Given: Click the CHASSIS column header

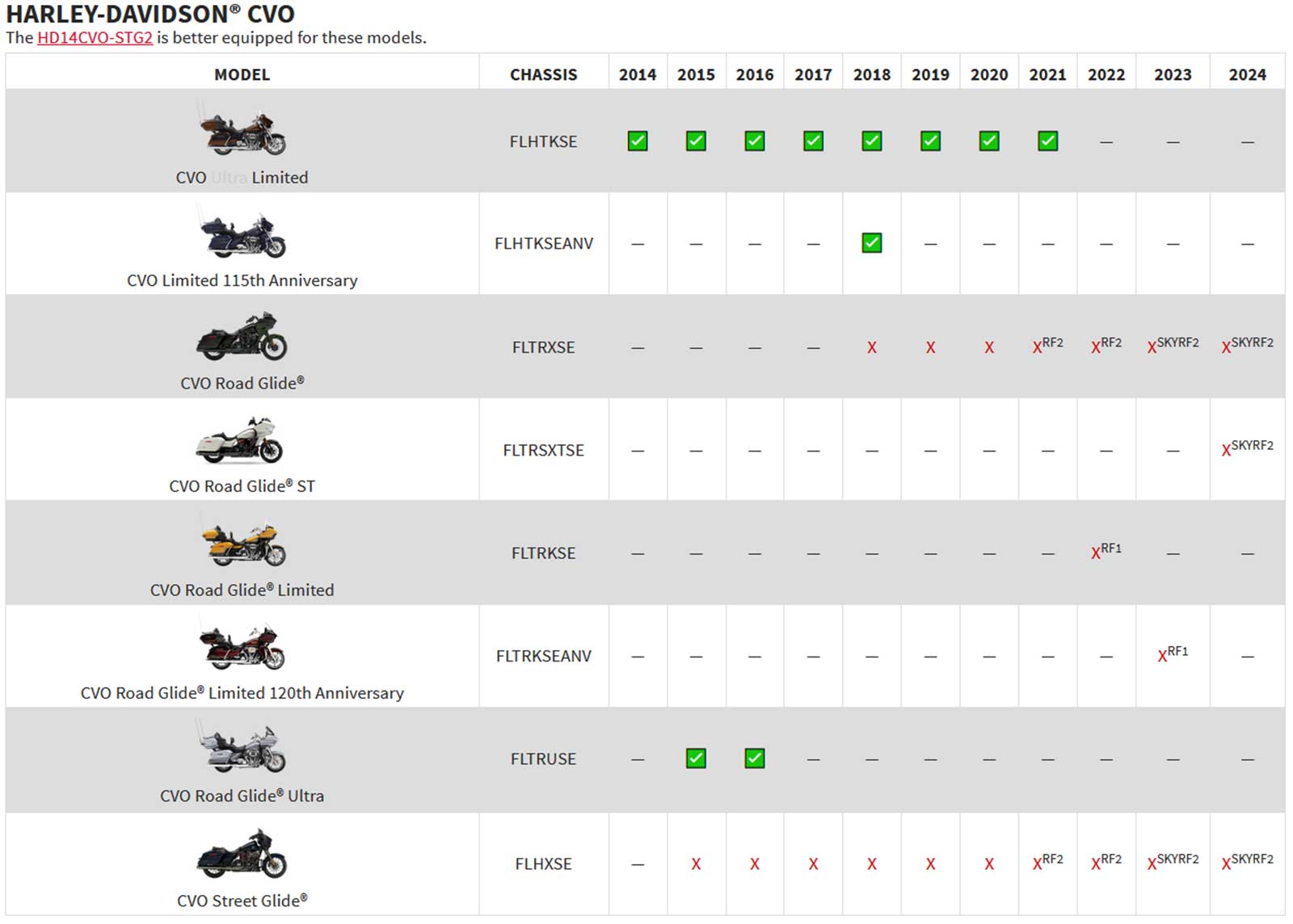Looking at the screenshot, I should click(x=543, y=75).
